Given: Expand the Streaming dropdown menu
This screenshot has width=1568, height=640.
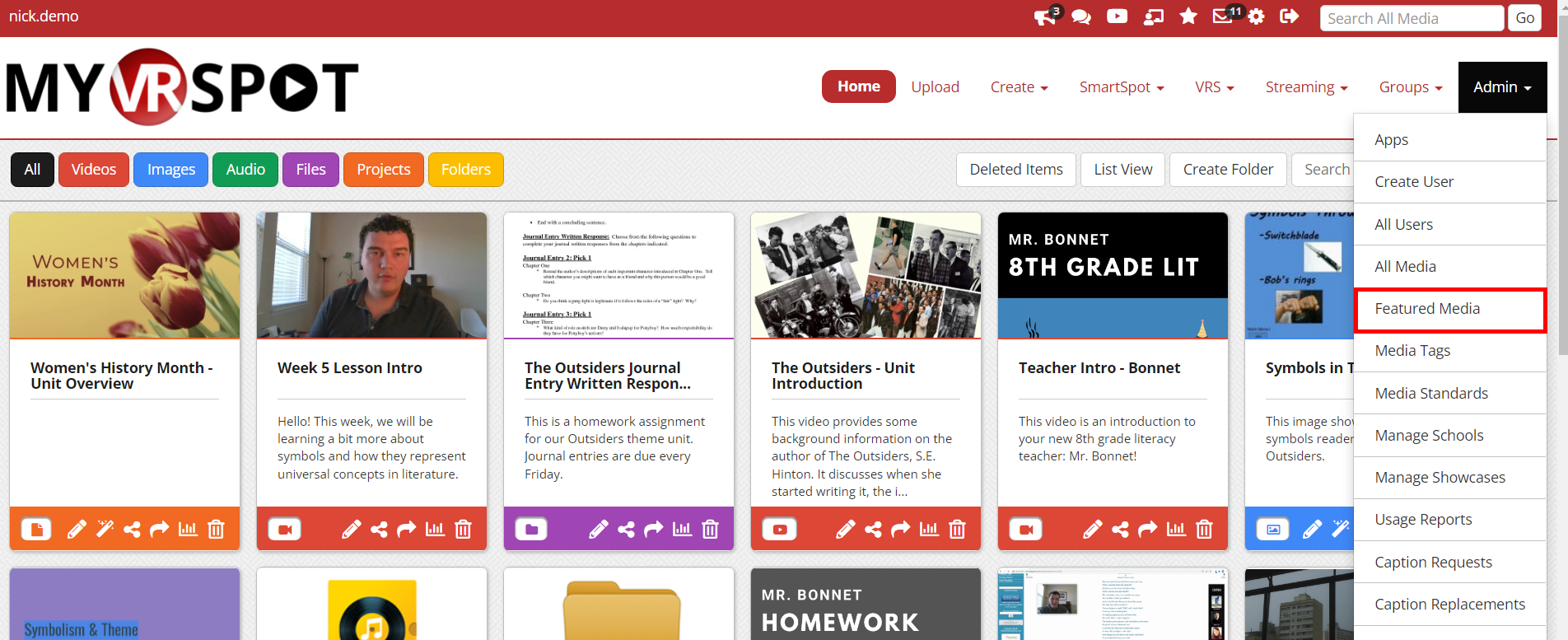Looking at the screenshot, I should [1306, 87].
